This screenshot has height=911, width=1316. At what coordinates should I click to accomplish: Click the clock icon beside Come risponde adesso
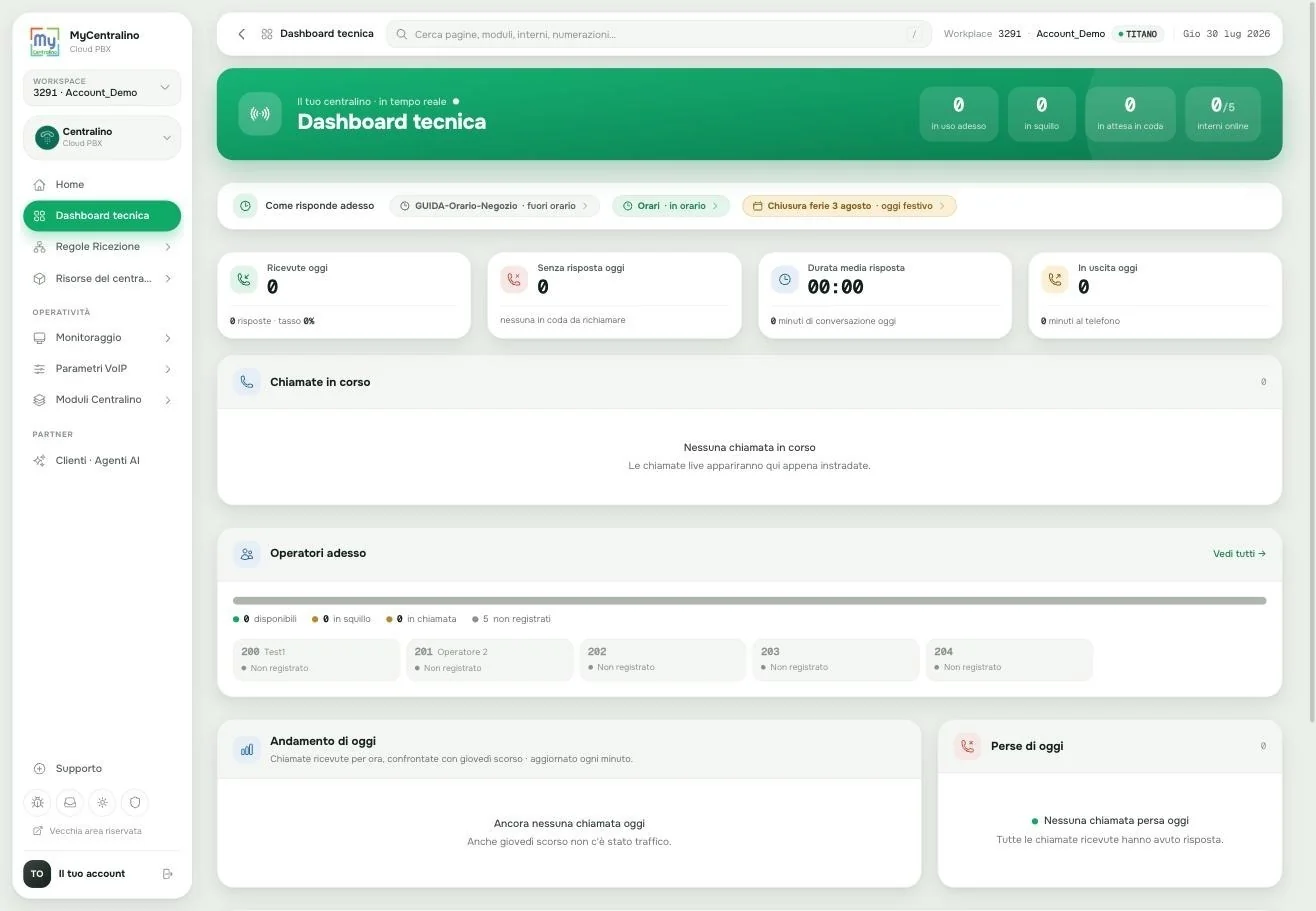pyautogui.click(x=245, y=206)
